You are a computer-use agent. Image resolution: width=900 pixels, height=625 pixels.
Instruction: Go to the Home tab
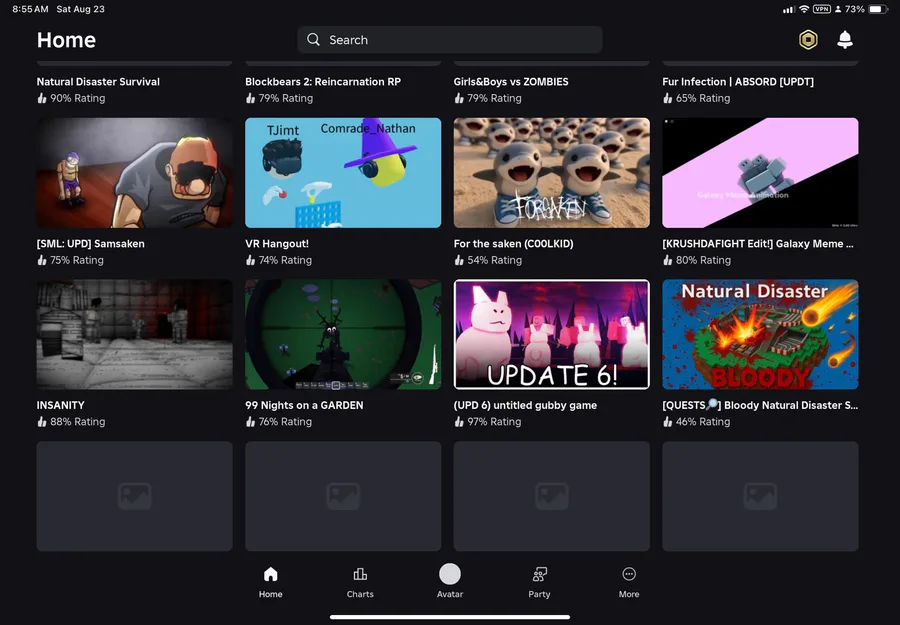pos(270,582)
